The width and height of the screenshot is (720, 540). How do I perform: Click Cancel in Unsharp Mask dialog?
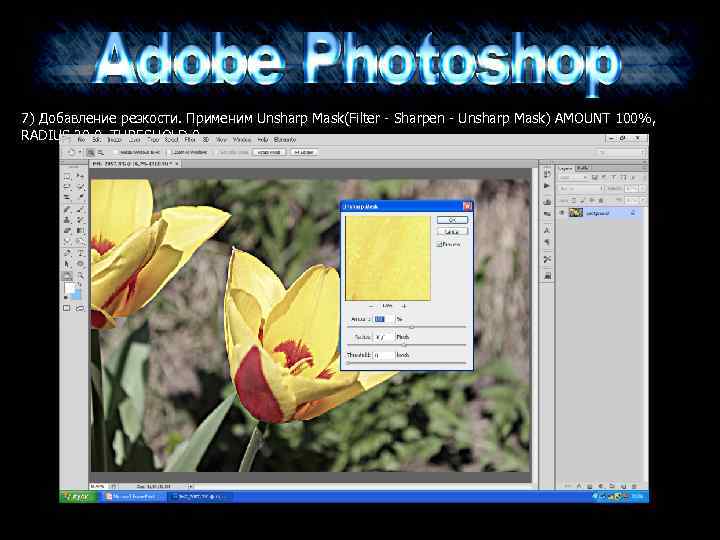452,232
